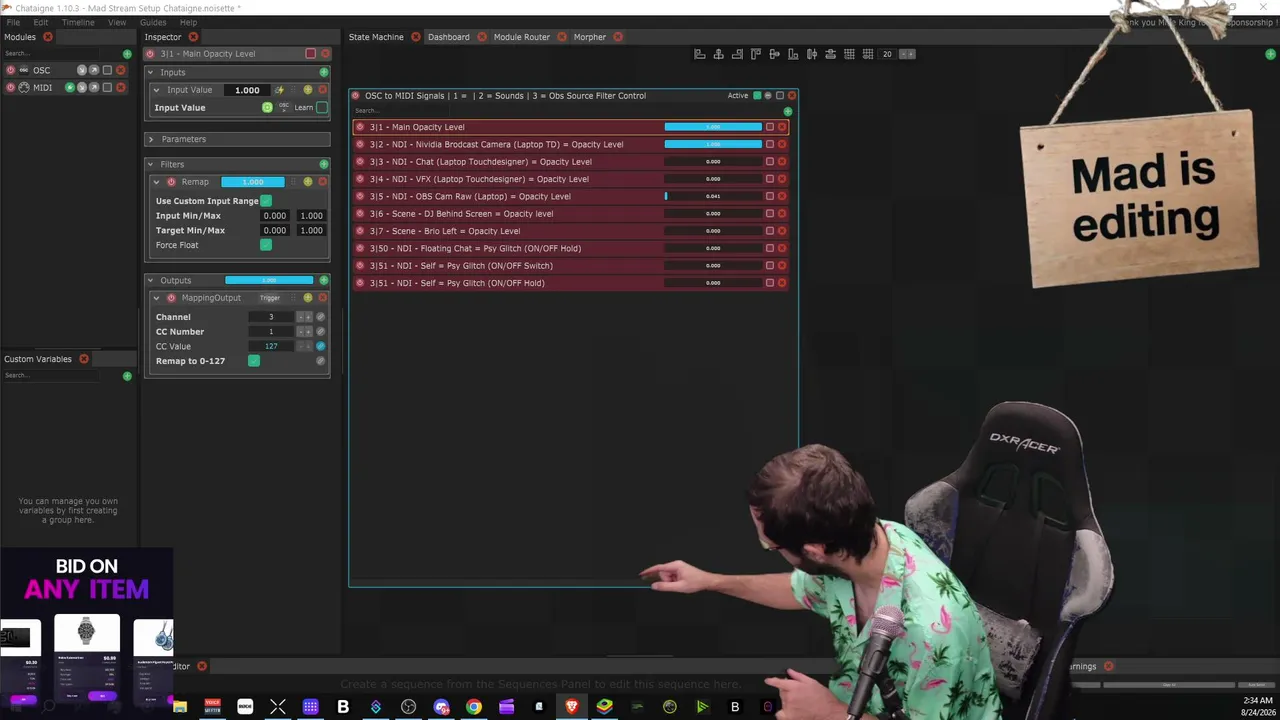Edit the Input Min first value field
The image size is (1280, 720).
(274, 216)
